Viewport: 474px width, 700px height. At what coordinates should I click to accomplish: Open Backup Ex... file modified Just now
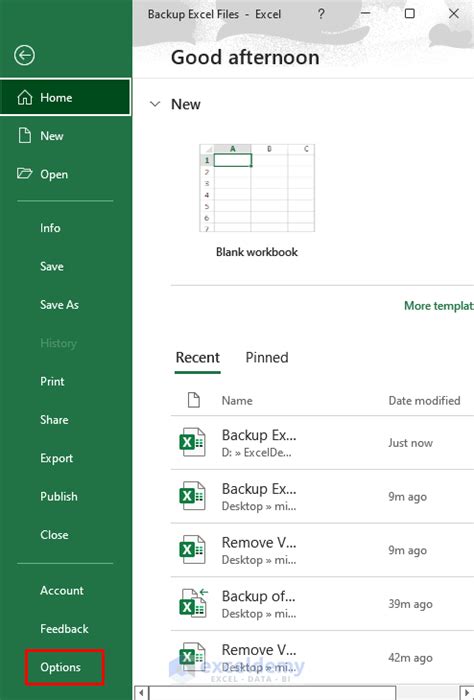click(x=322, y=442)
